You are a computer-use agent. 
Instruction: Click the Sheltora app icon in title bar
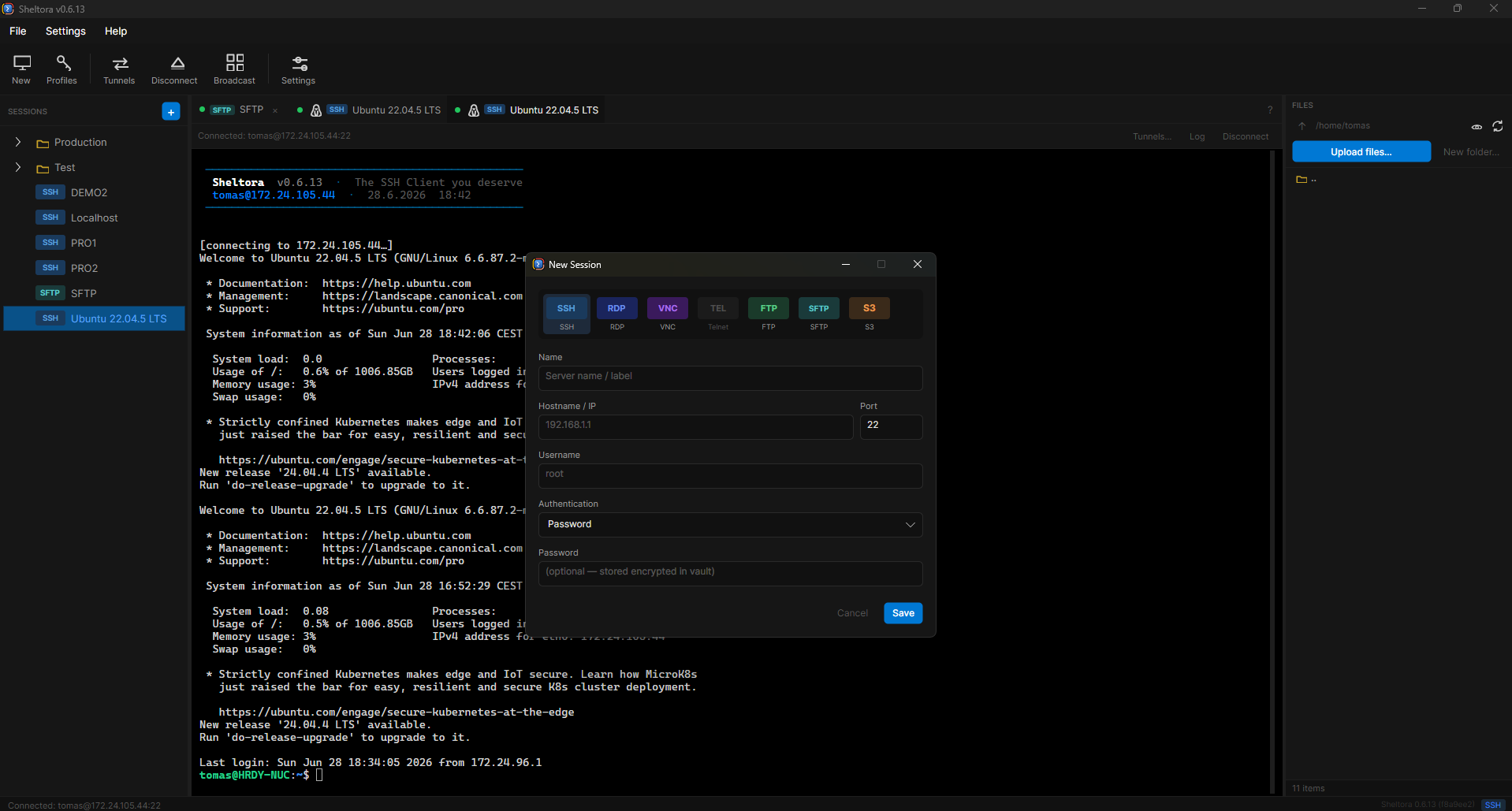(8, 9)
